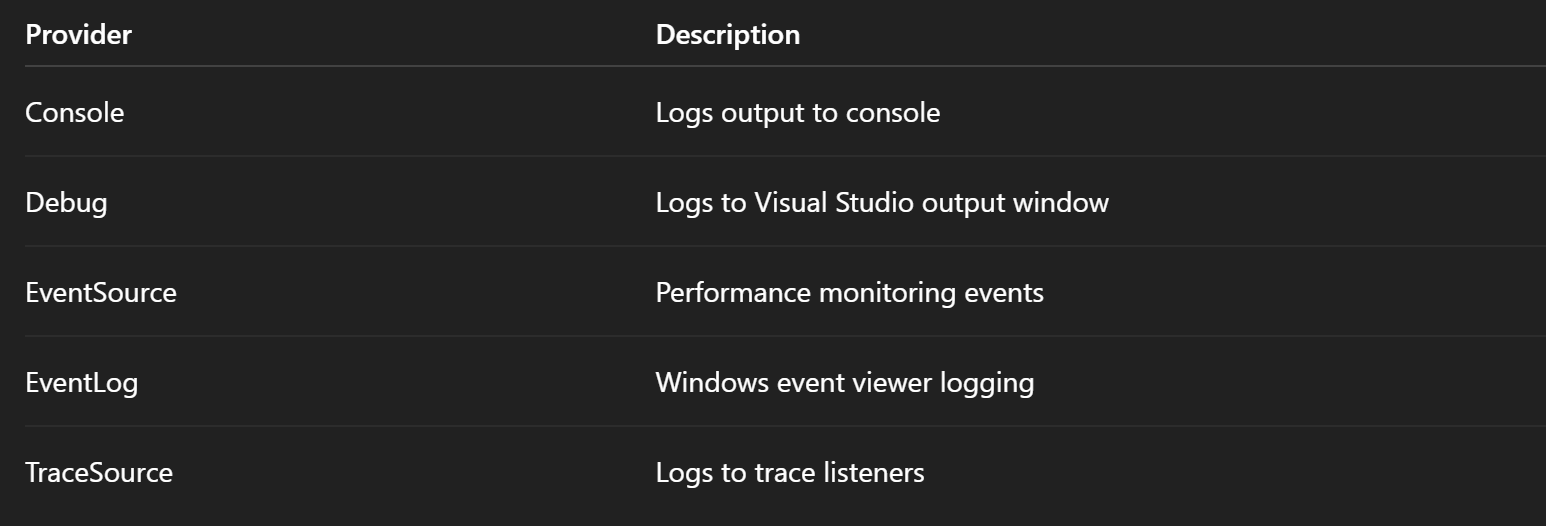Viewport: 1546px width, 526px height.
Task: Select the Debug provider cell
Action: pyautogui.click(x=66, y=203)
